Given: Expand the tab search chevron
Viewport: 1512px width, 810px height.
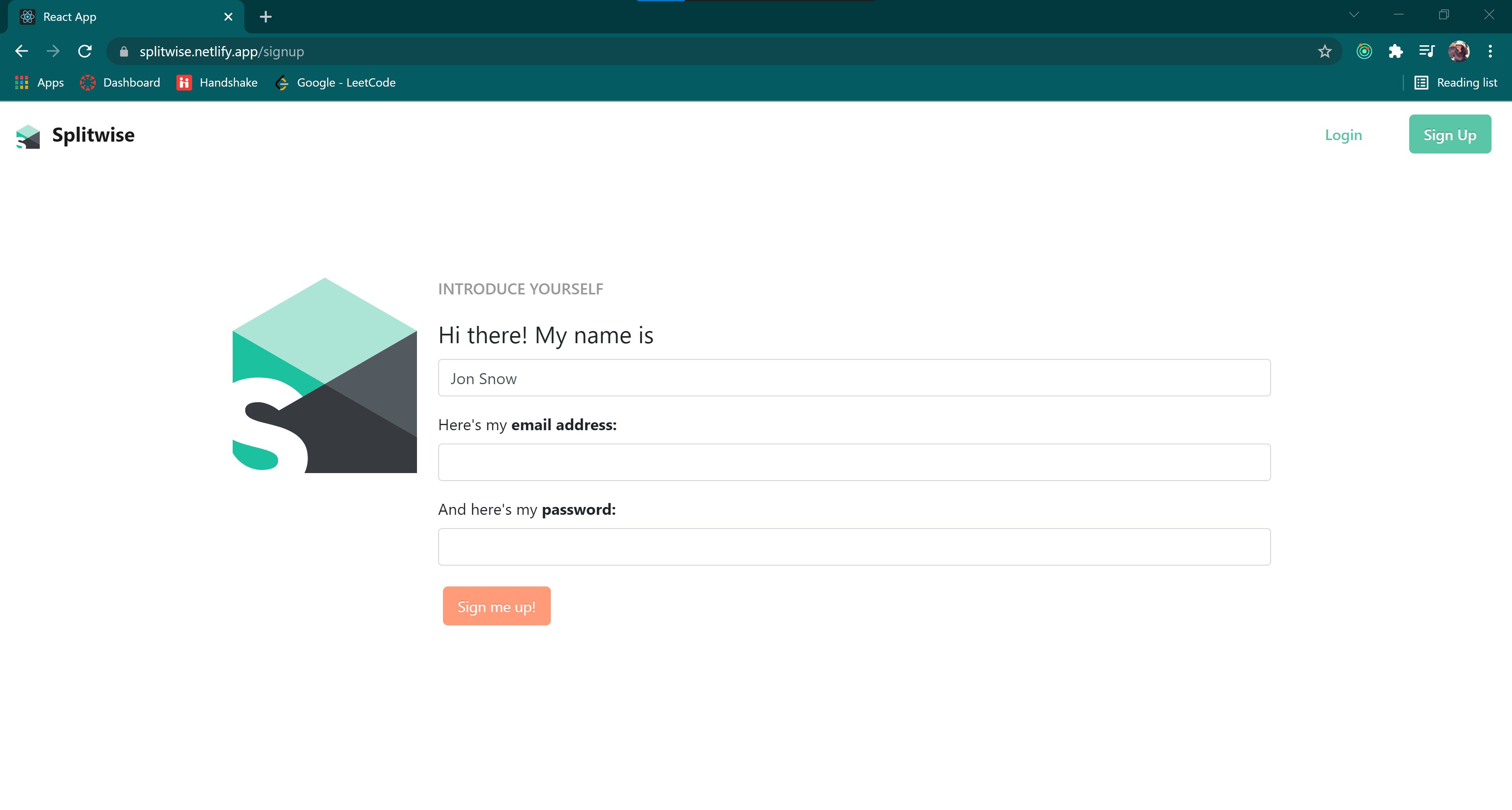Looking at the screenshot, I should [x=1354, y=15].
